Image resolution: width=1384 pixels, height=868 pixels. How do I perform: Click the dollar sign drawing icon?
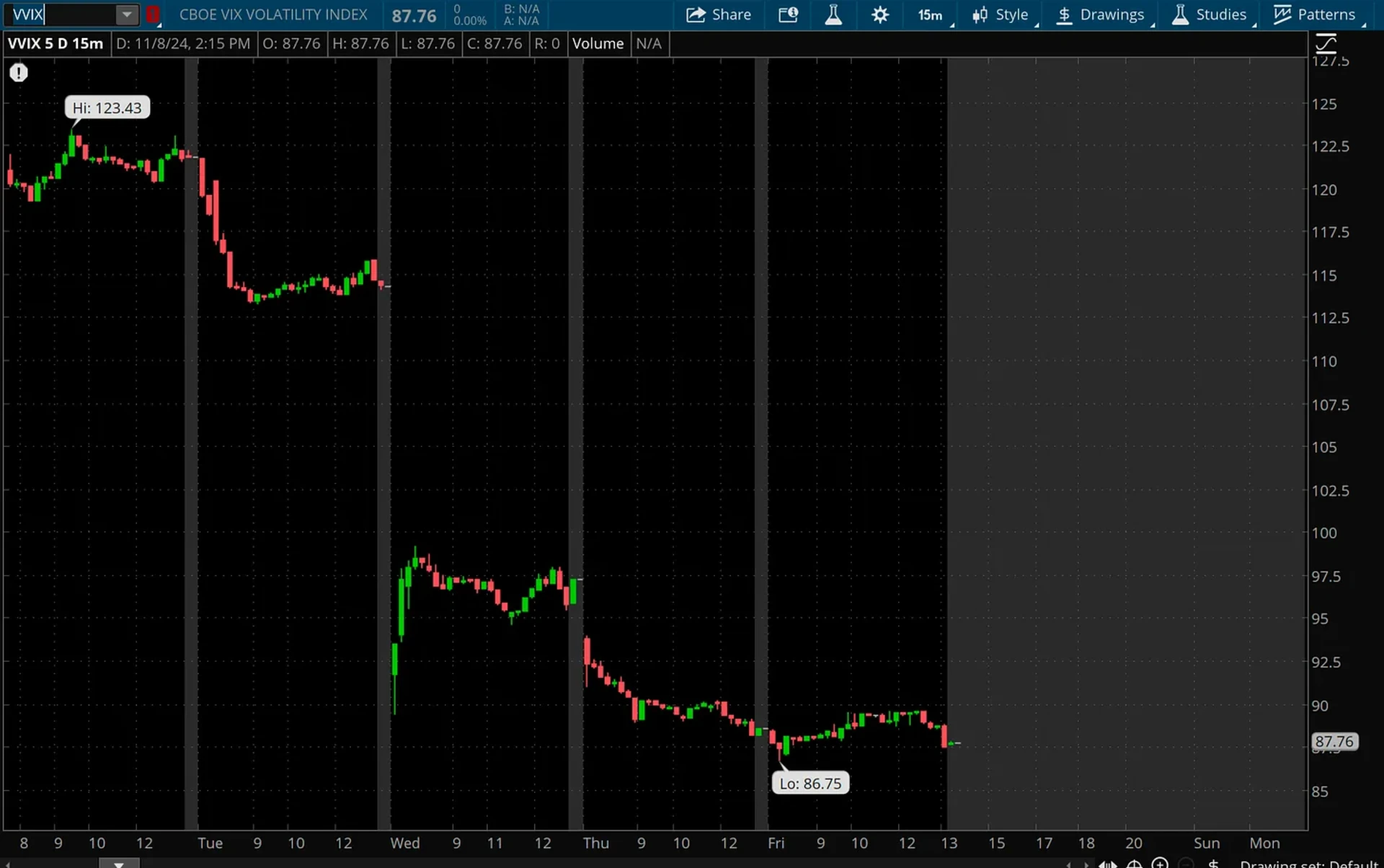coord(1214,863)
